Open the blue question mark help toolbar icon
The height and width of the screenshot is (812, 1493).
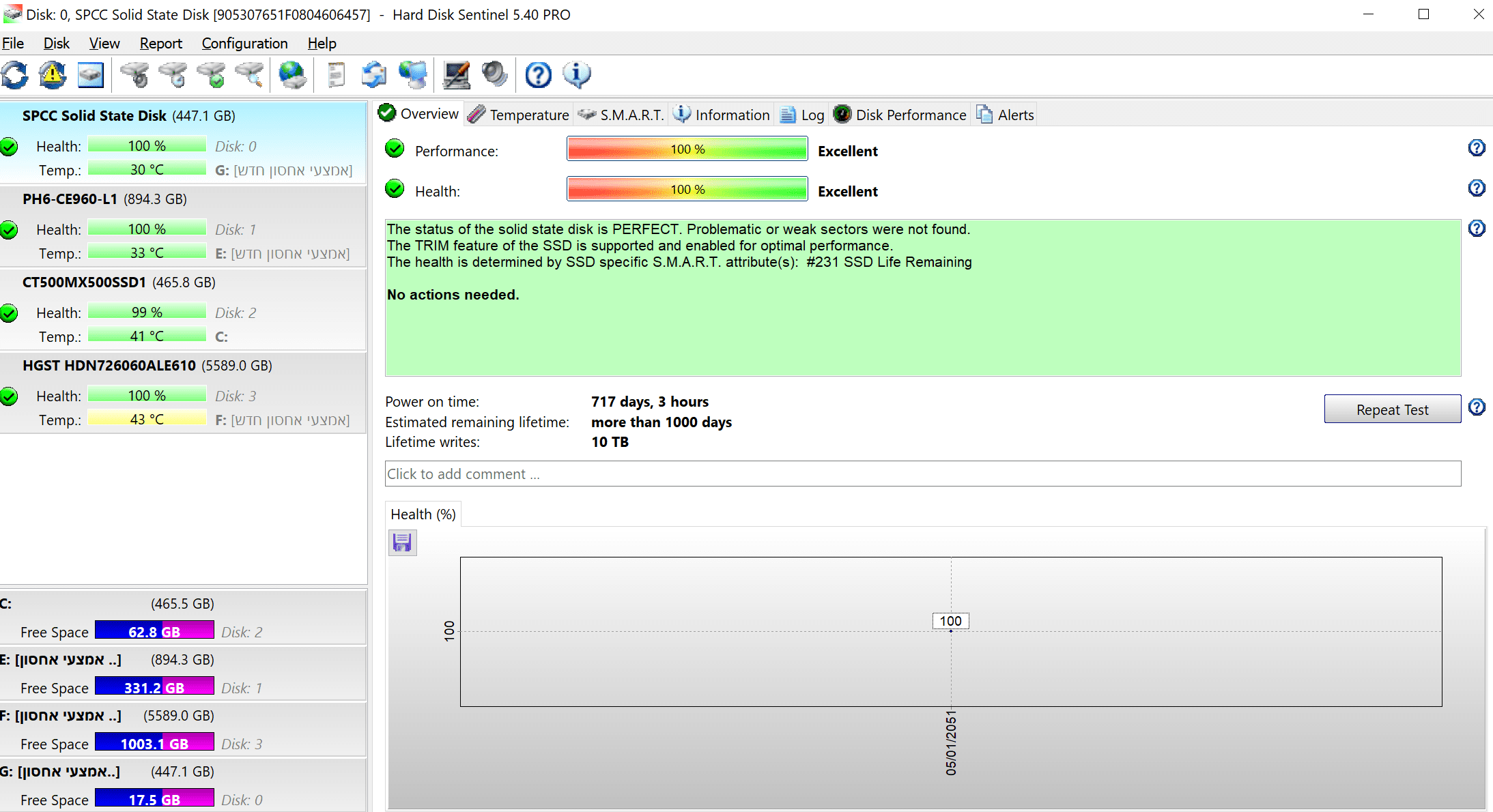click(x=538, y=75)
